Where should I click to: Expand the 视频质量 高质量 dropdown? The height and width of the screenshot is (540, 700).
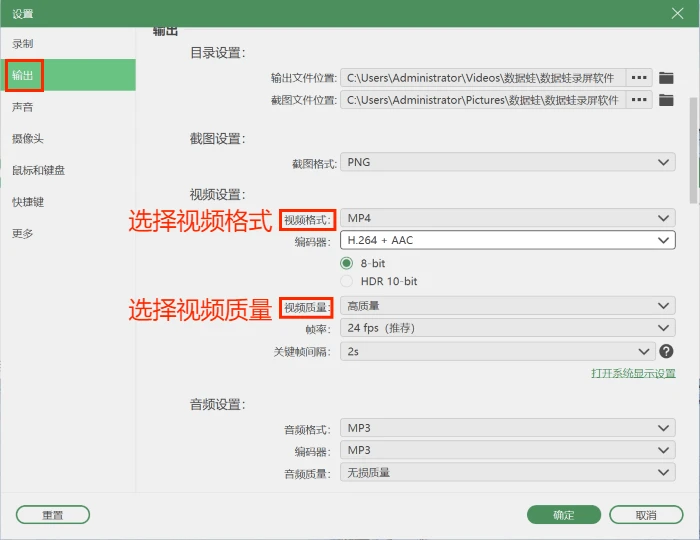pos(508,306)
